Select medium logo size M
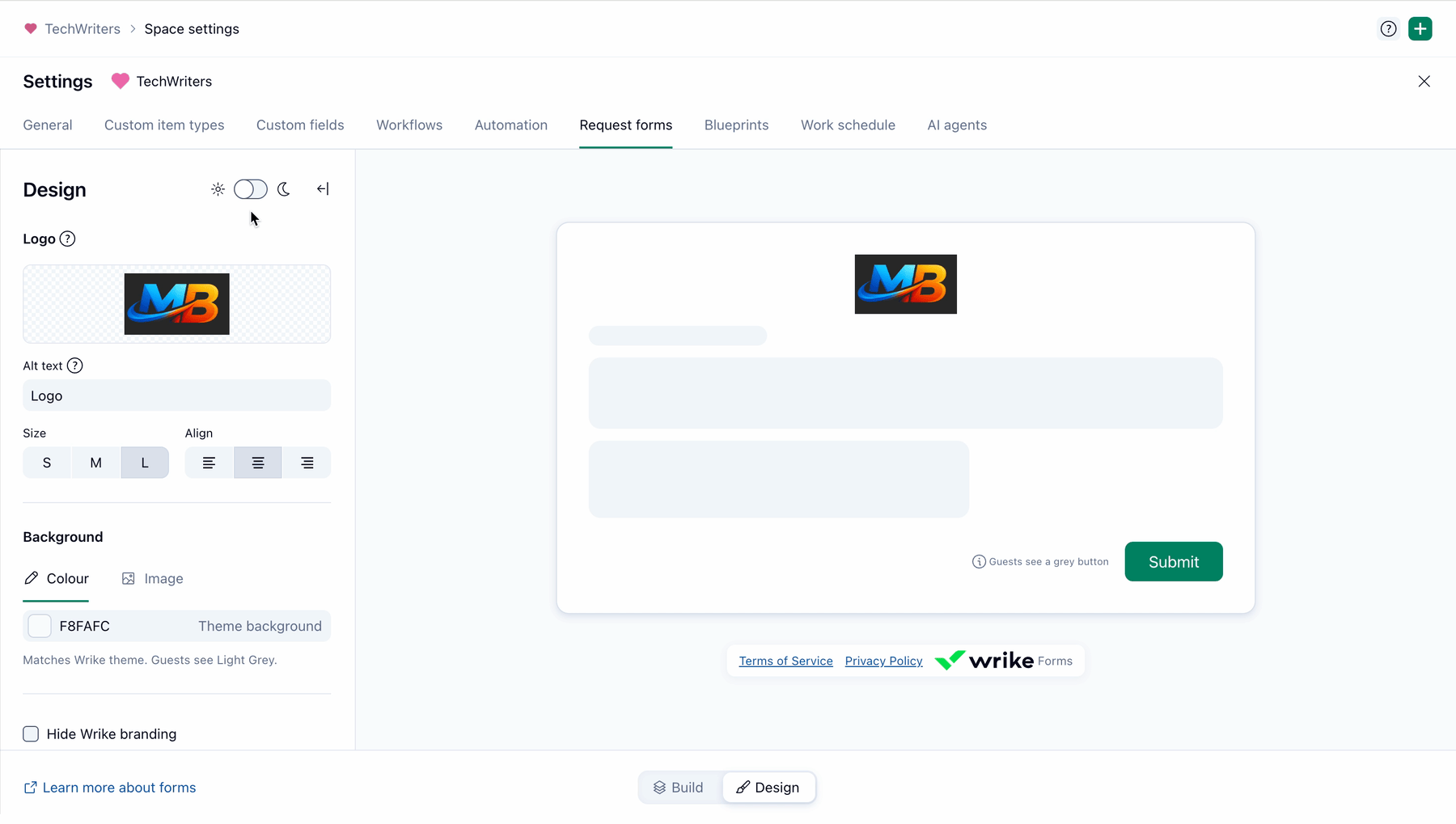The height and width of the screenshot is (824, 1456). click(x=96, y=463)
